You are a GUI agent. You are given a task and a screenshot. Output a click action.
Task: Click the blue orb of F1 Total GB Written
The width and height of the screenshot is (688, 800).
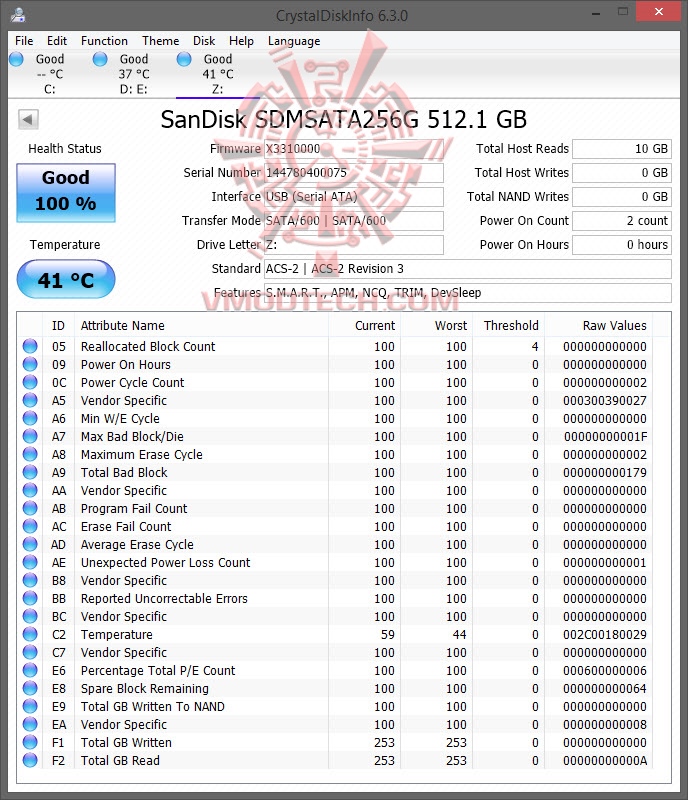pyautogui.click(x=30, y=742)
